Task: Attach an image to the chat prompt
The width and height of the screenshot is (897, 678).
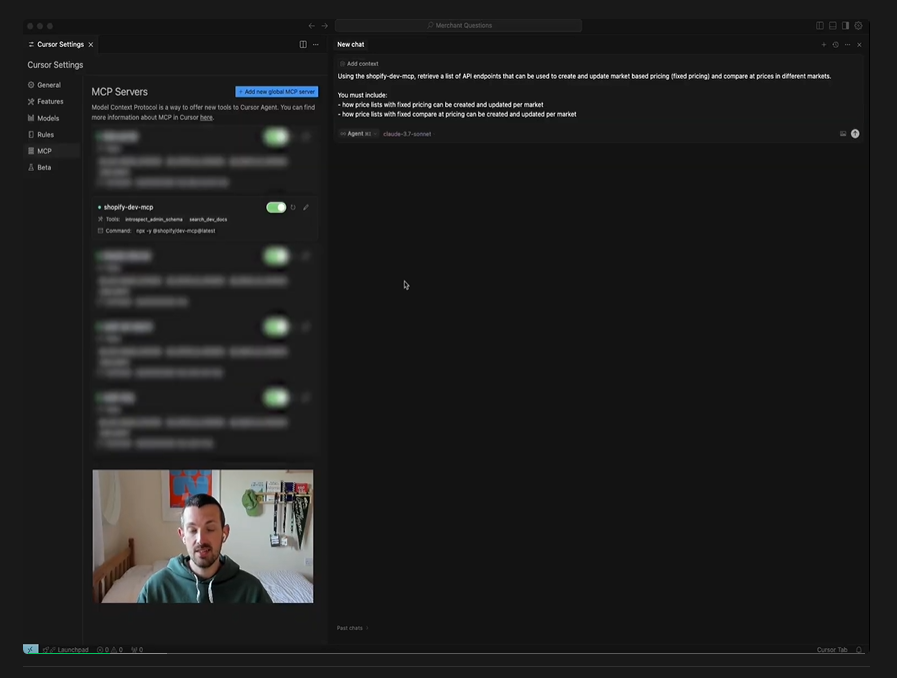Action: (x=843, y=133)
